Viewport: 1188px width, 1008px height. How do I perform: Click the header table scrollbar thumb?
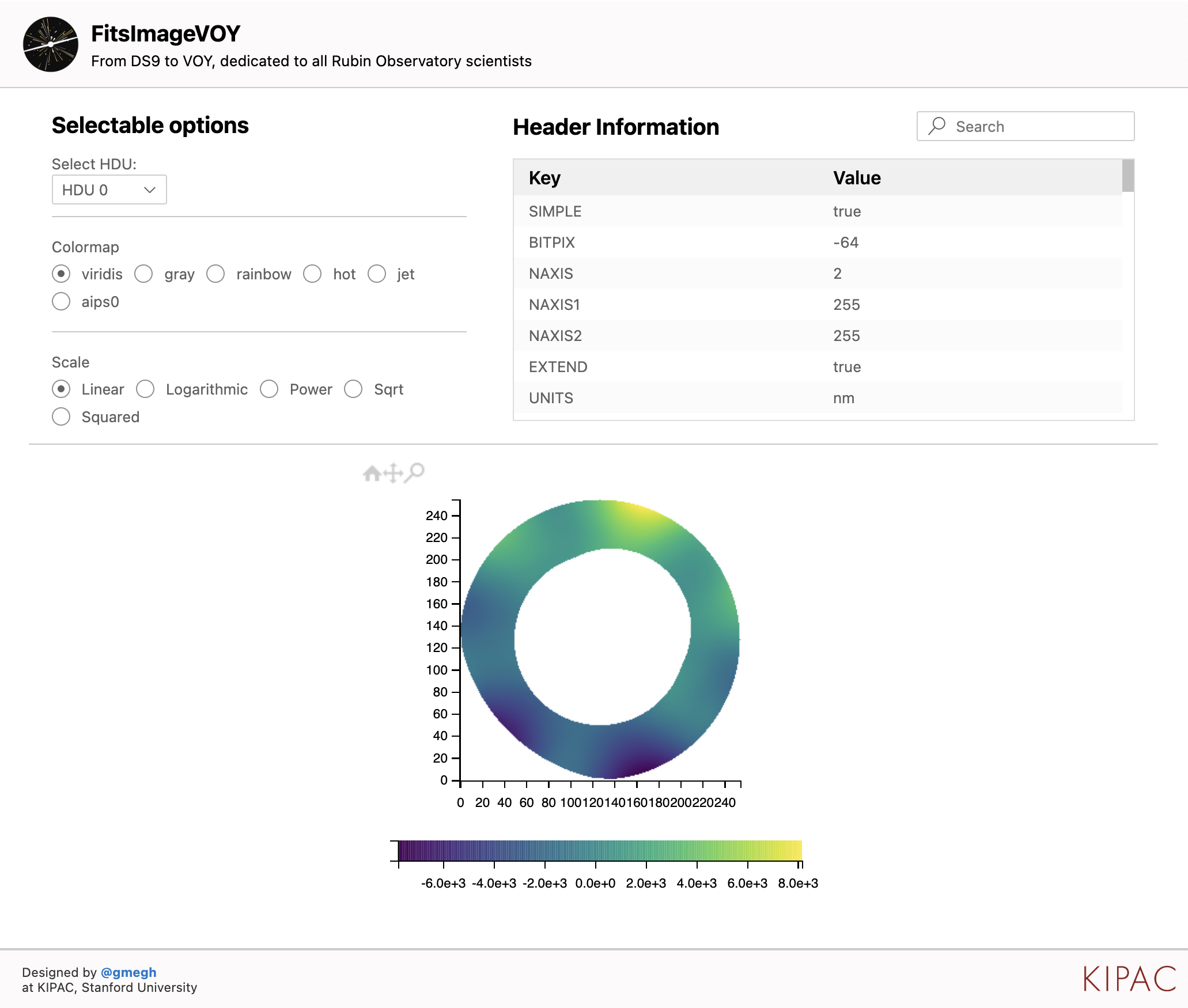coord(1128,176)
